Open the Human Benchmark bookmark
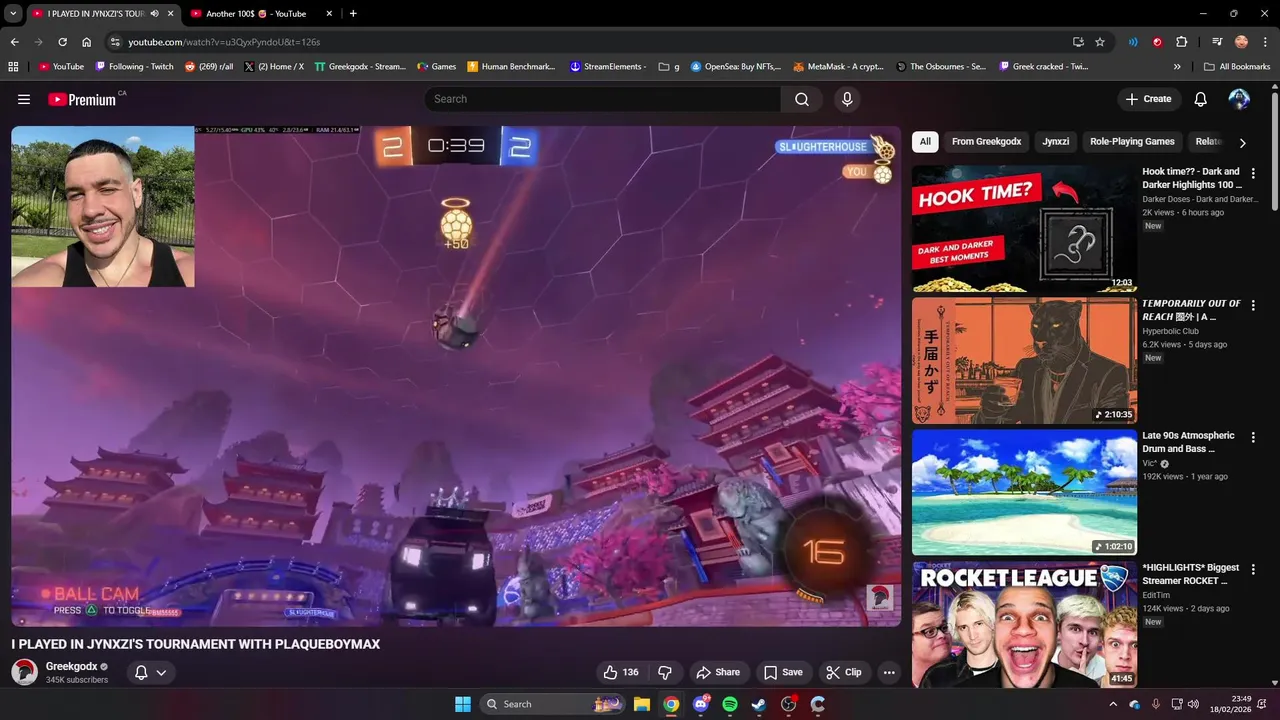The height and width of the screenshot is (720, 1280). pos(511,67)
